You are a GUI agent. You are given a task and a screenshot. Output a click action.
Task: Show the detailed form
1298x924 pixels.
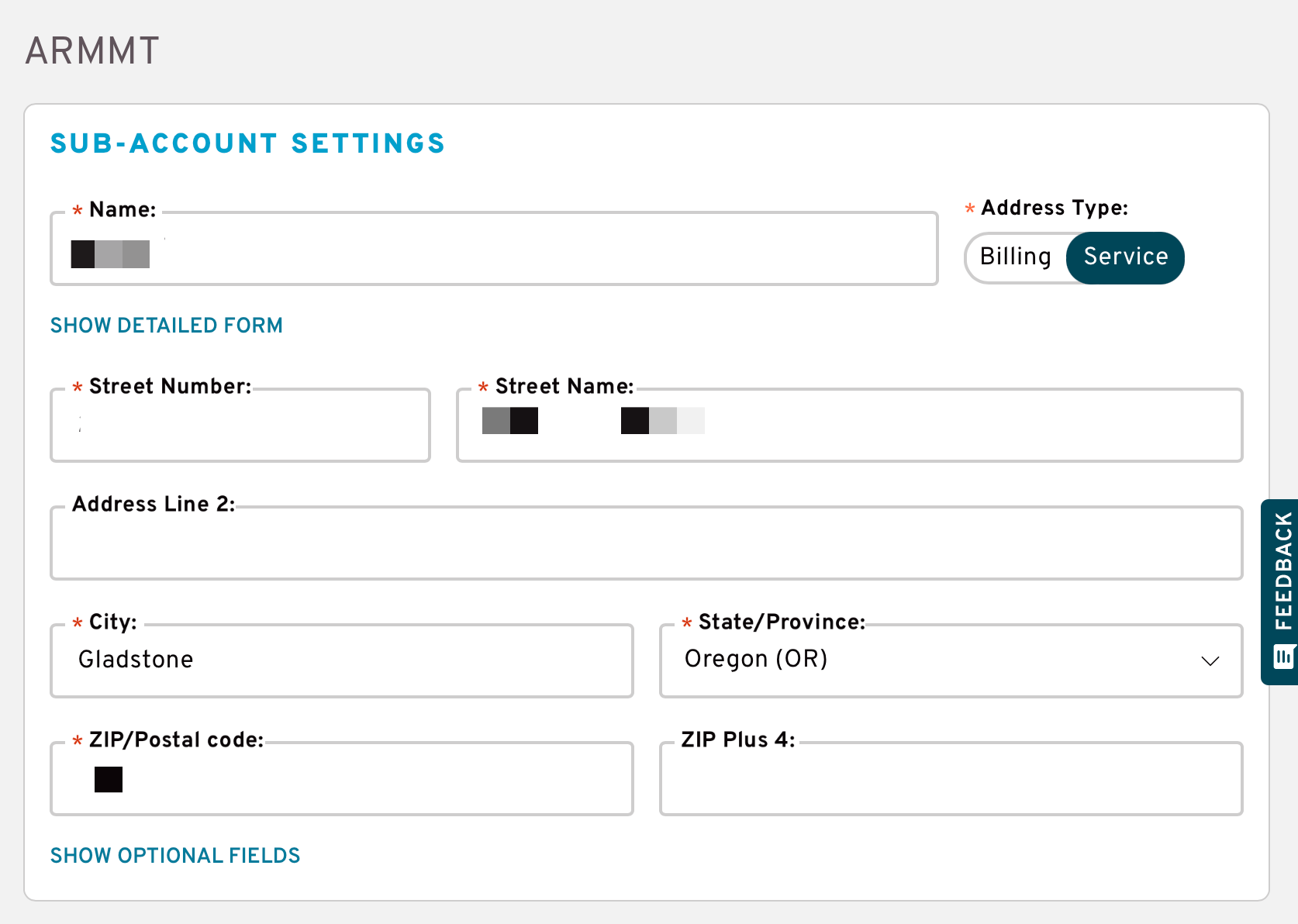click(167, 326)
